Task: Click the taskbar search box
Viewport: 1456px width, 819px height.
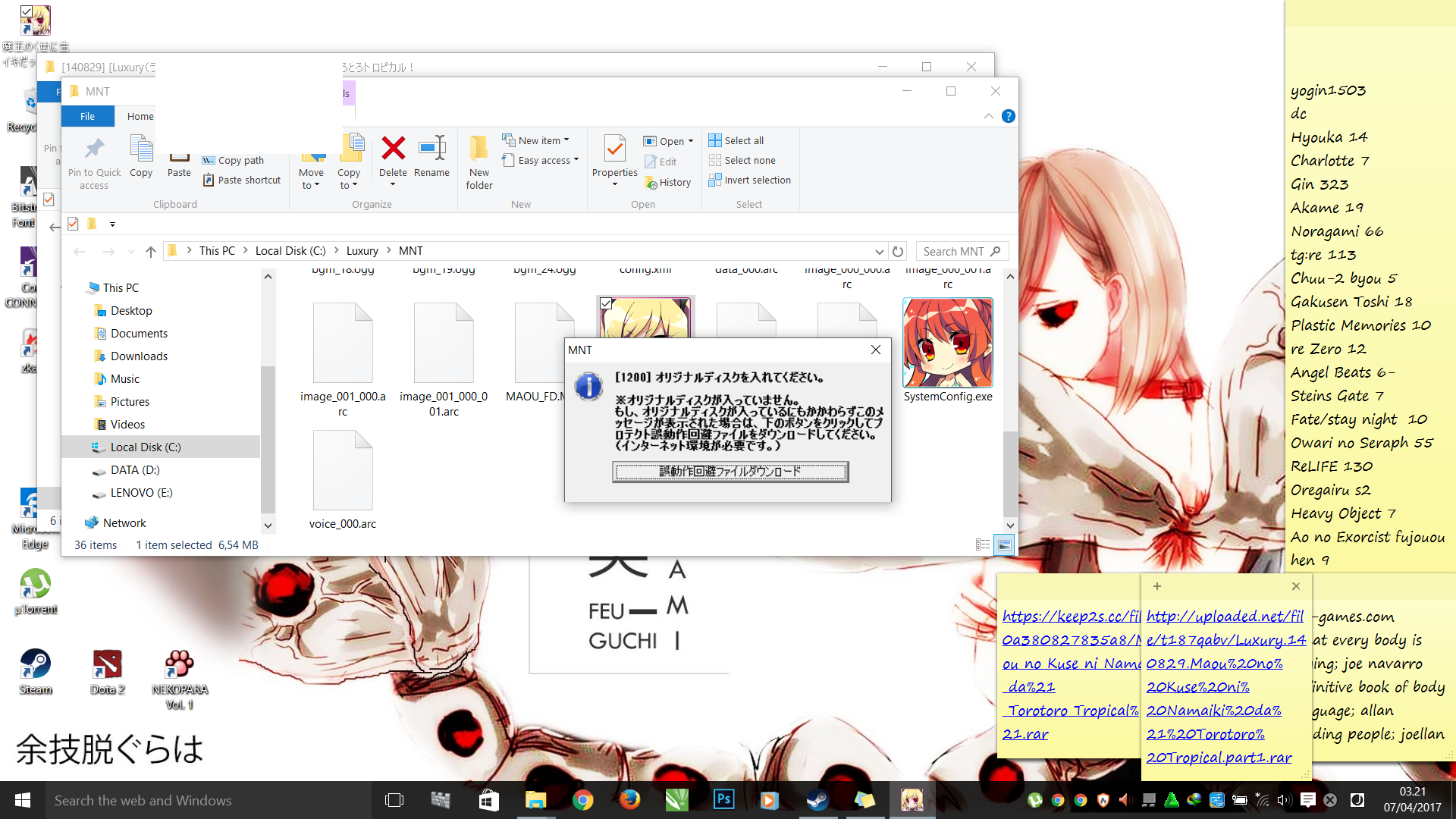Action: pos(208,800)
